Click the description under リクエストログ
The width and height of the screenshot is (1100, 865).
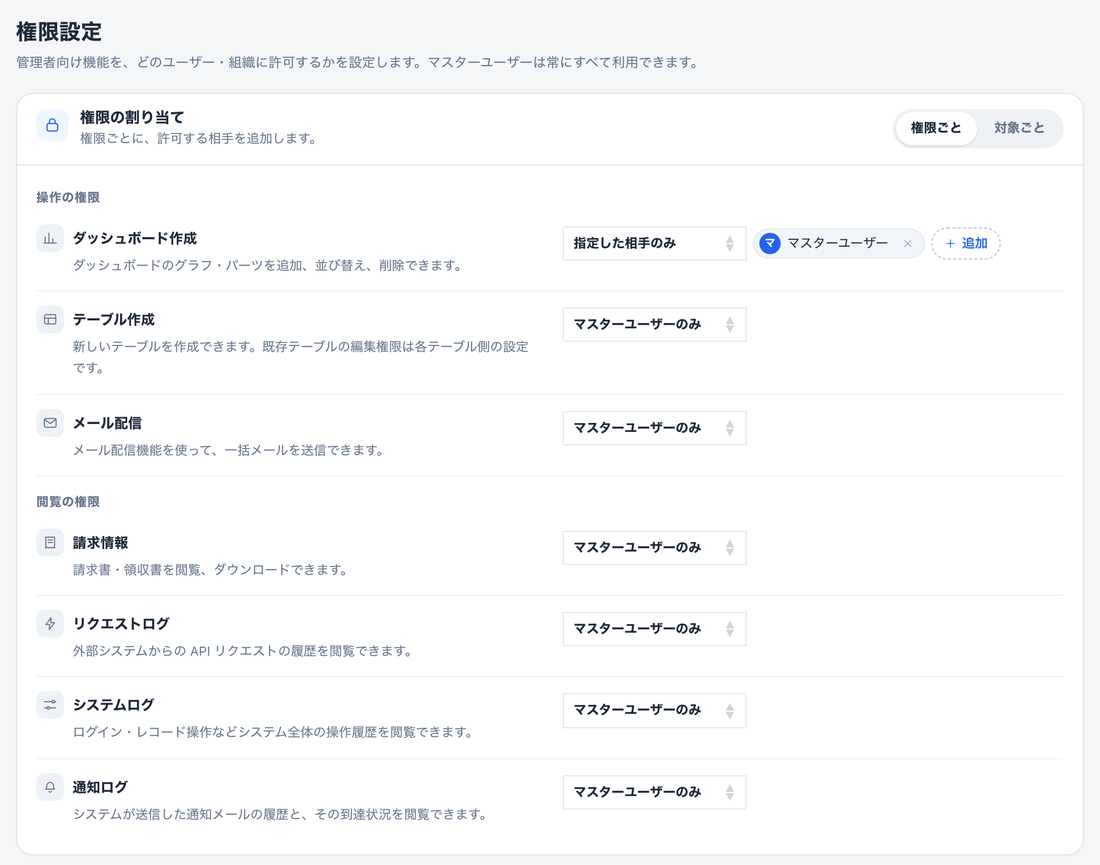coord(243,651)
